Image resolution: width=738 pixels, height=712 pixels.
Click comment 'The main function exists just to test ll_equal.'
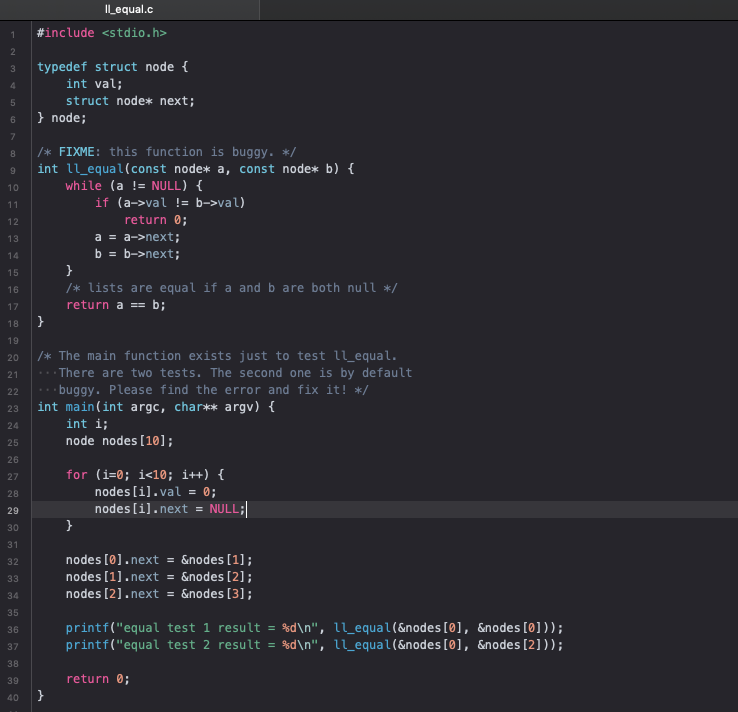tap(217, 356)
